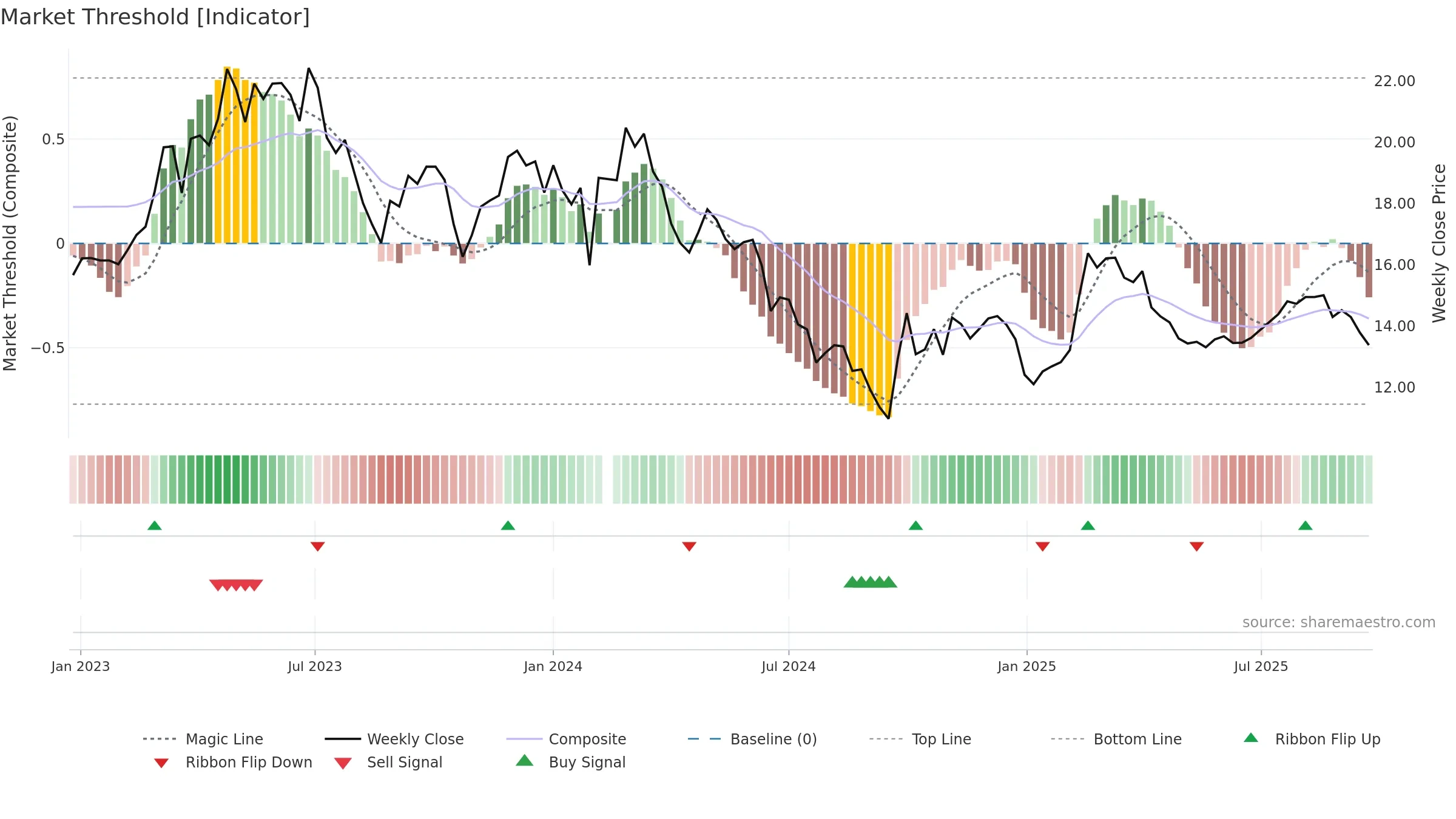Click Ribbon Flip Down marker at Jul 2023

(x=318, y=547)
